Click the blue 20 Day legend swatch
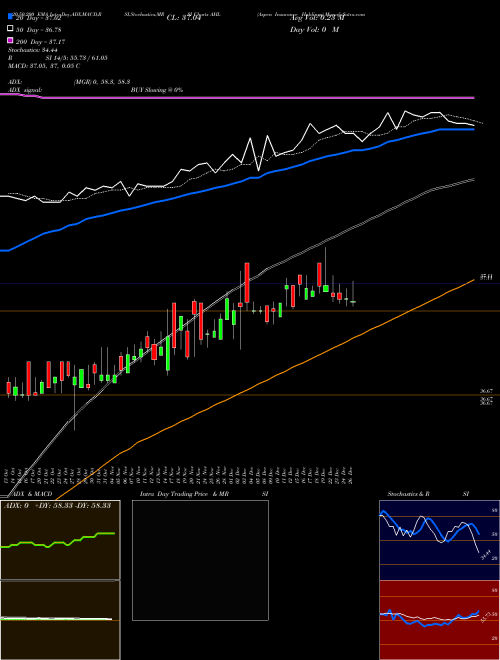Viewport: 500px width, 660px height. [x=10, y=16]
